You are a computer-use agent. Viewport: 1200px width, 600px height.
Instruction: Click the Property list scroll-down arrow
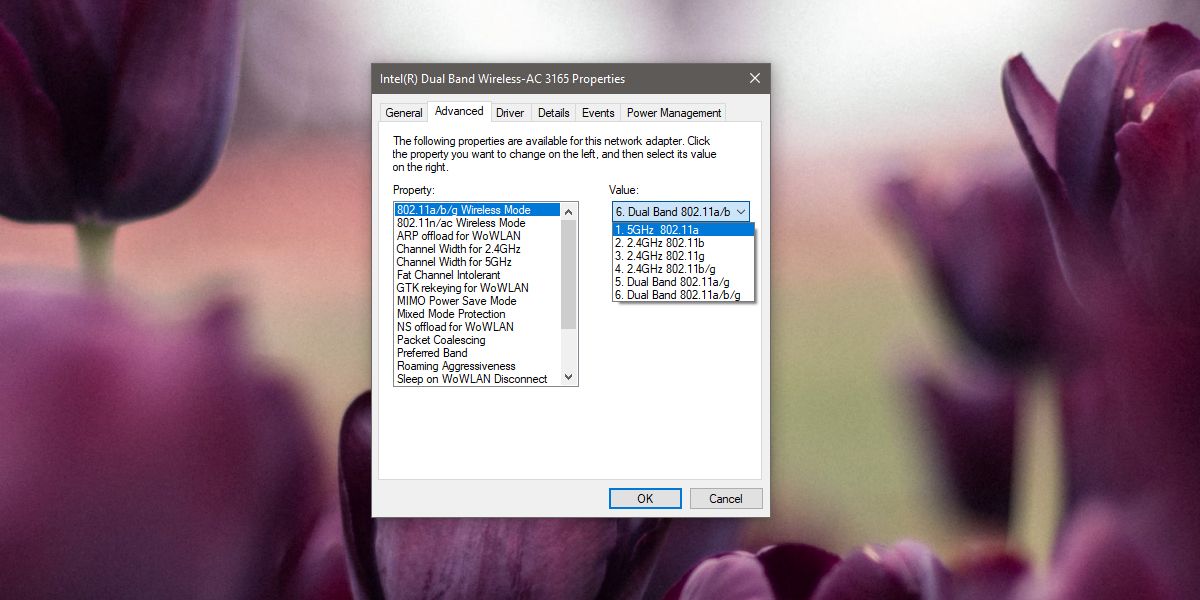[569, 378]
